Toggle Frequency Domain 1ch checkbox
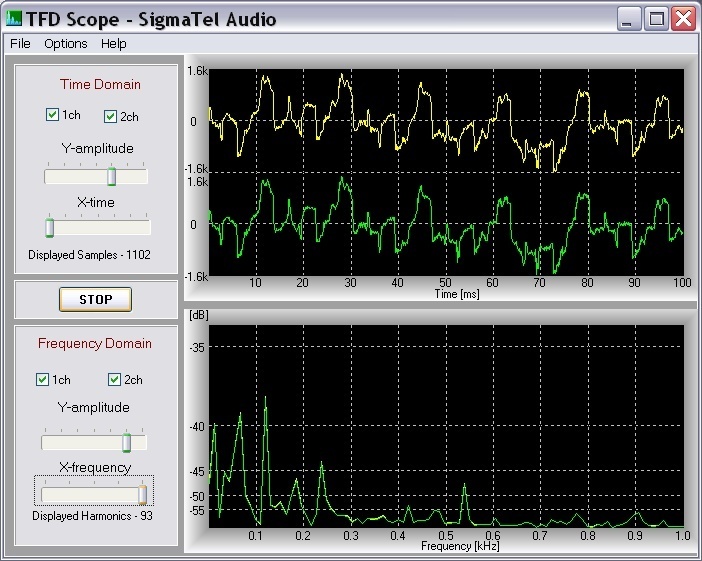 tap(42, 380)
